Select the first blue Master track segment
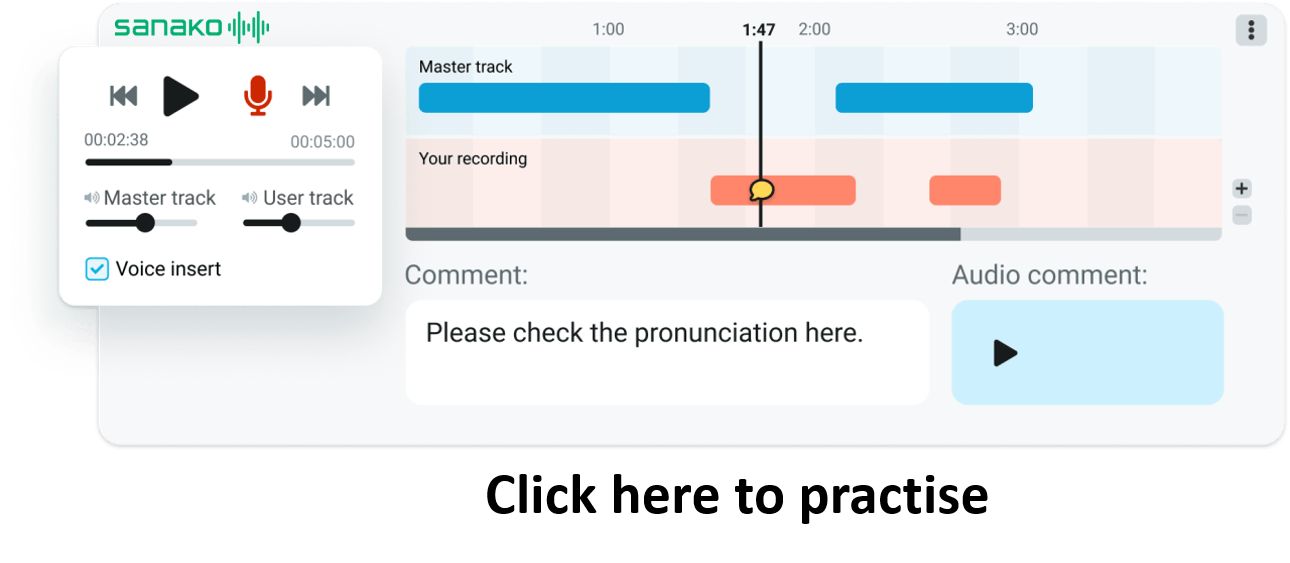Image resolution: width=1290 pixels, height=563 pixels. (564, 98)
